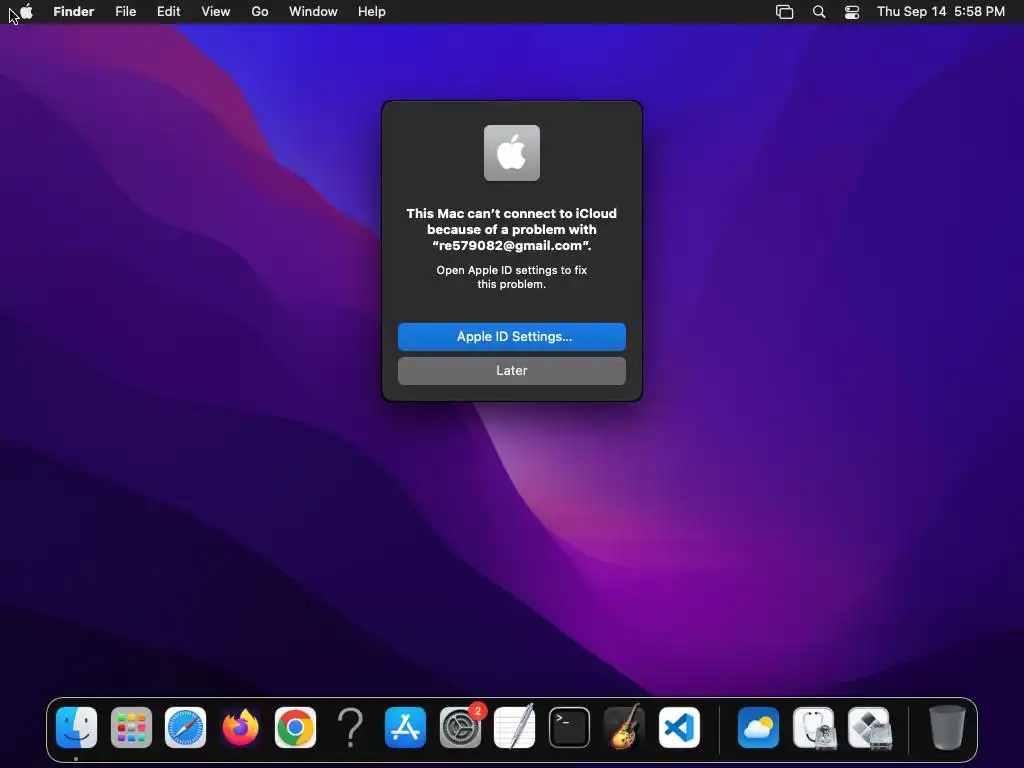
Task: Click the Apple logo in dialog
Action: pos(512,153)
